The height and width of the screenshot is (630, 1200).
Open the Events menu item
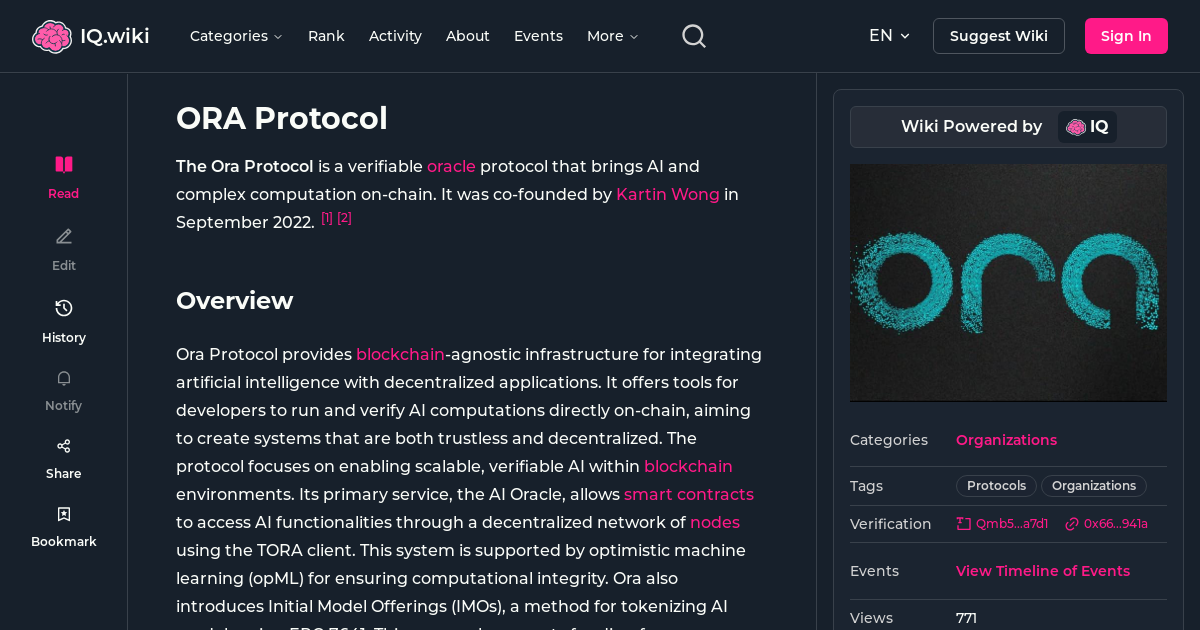538,36
